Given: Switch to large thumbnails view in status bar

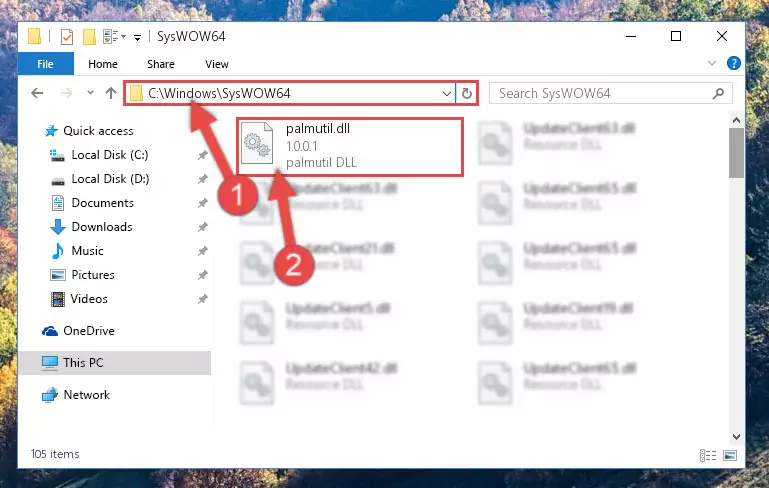Looking at the screenshot, I should coord(730,456).
